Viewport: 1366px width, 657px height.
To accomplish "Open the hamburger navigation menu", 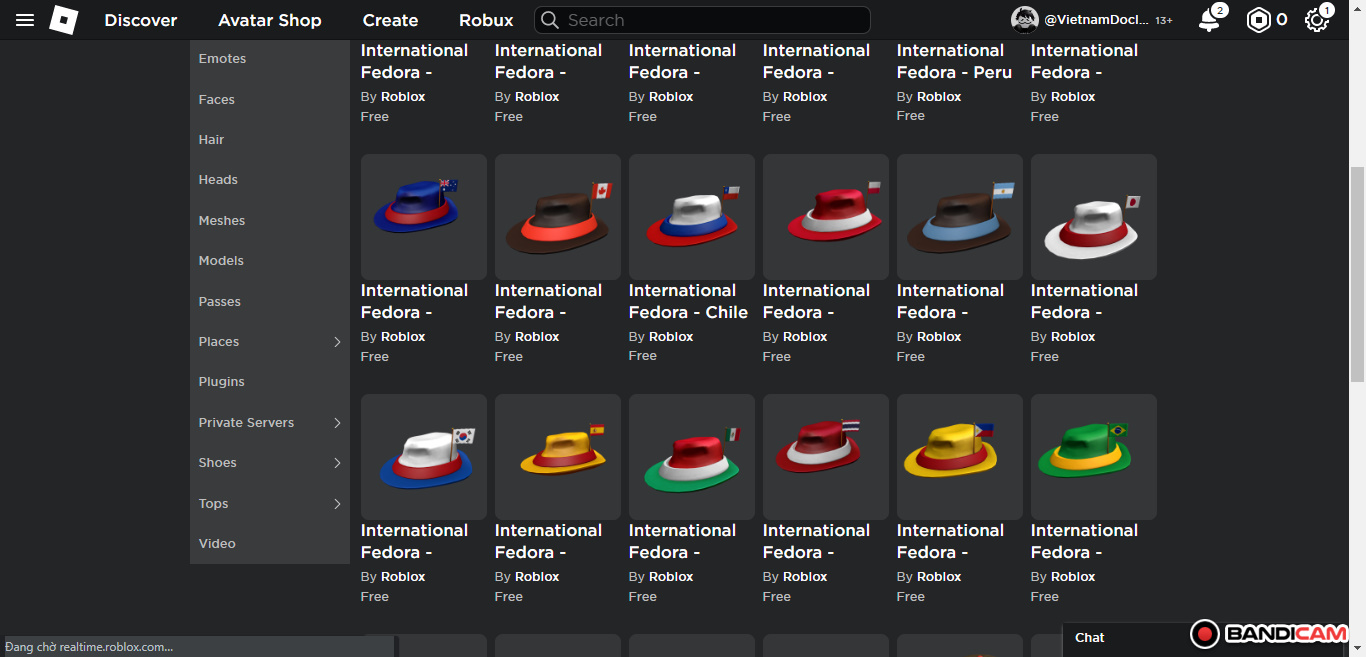I will pyautogui.click(x=25, y=20).
